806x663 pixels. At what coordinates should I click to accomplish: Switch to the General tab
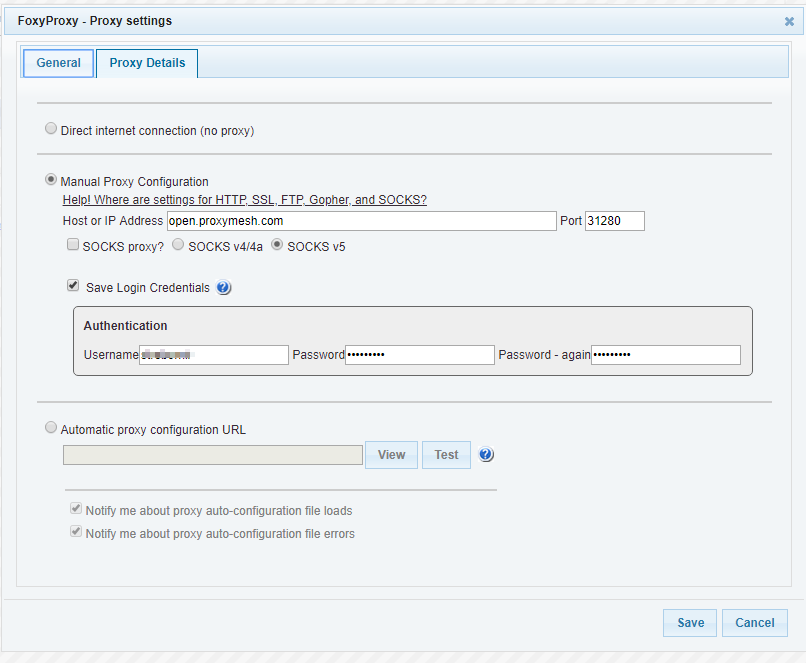pyautogui.click(x=58, y=63)
